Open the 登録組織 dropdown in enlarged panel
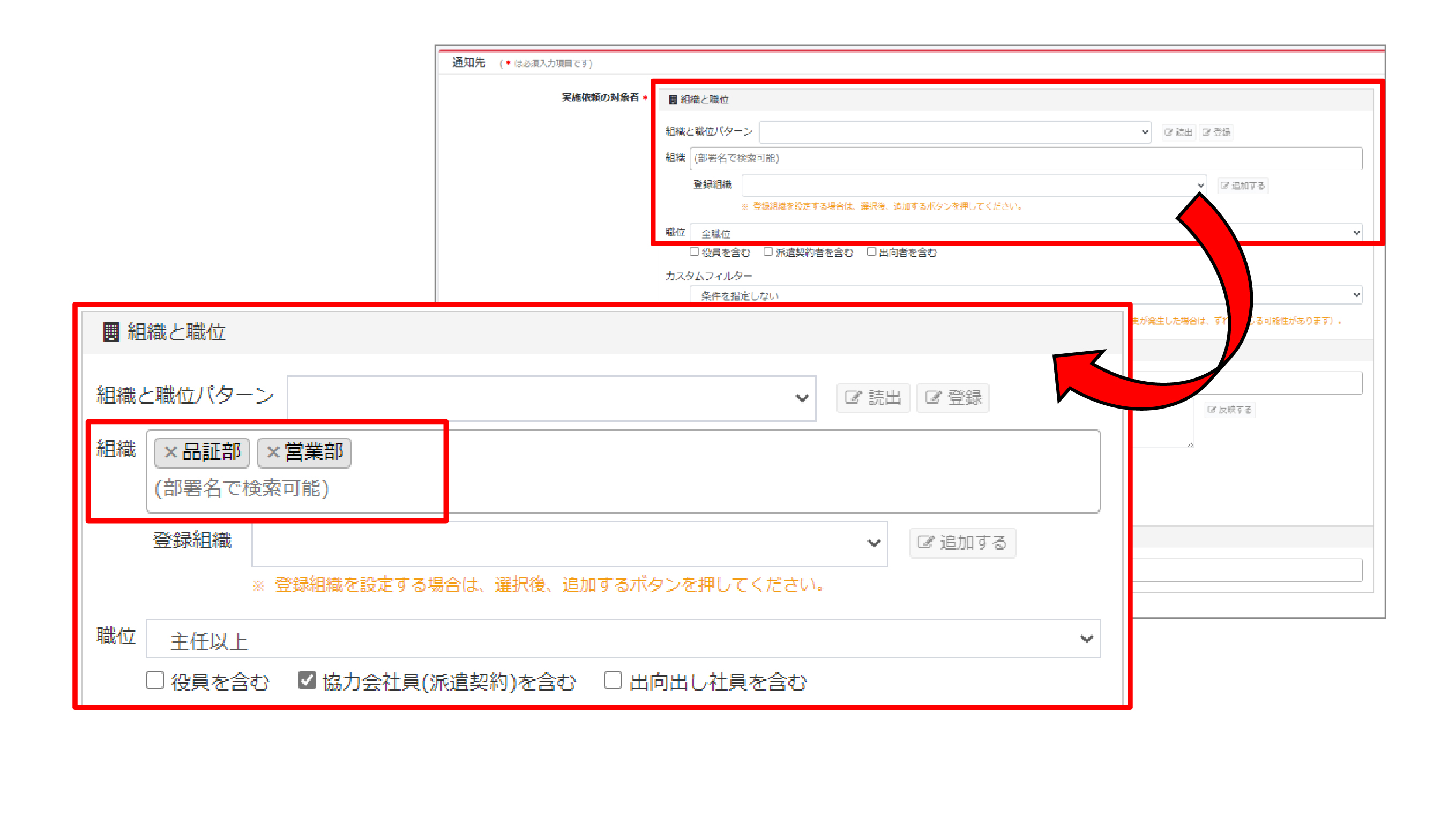Screen dimensions: 1456x823 (569, 543)
